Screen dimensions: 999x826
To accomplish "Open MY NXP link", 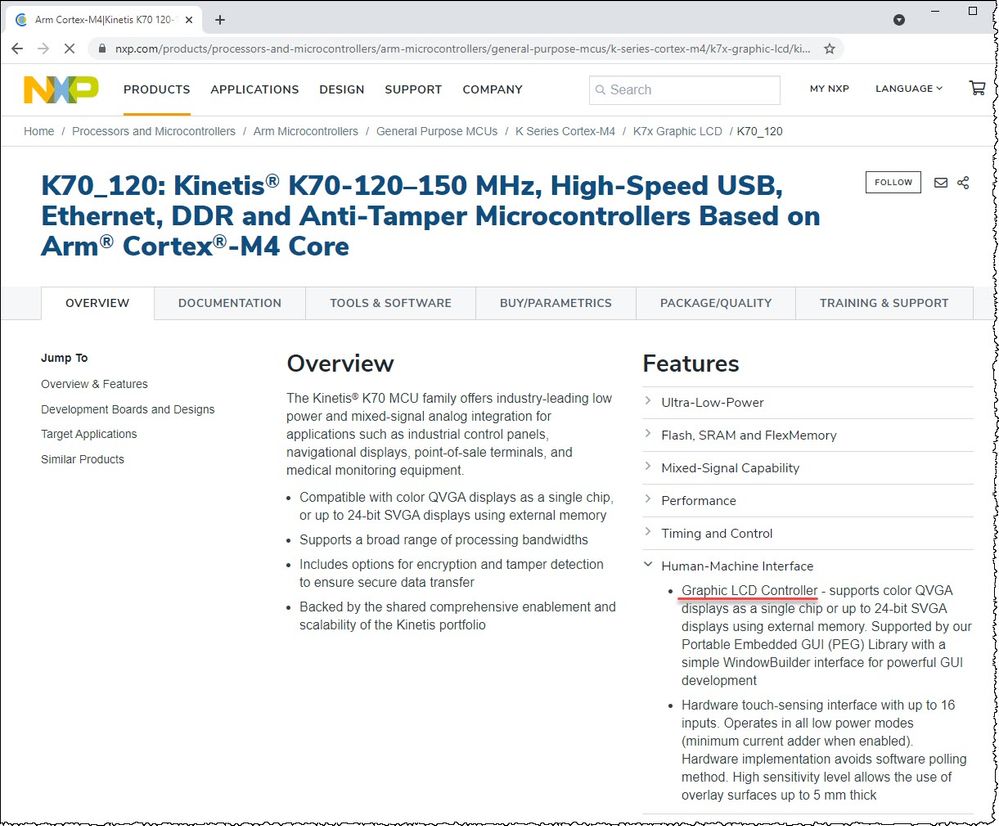I will click(829, 89).
